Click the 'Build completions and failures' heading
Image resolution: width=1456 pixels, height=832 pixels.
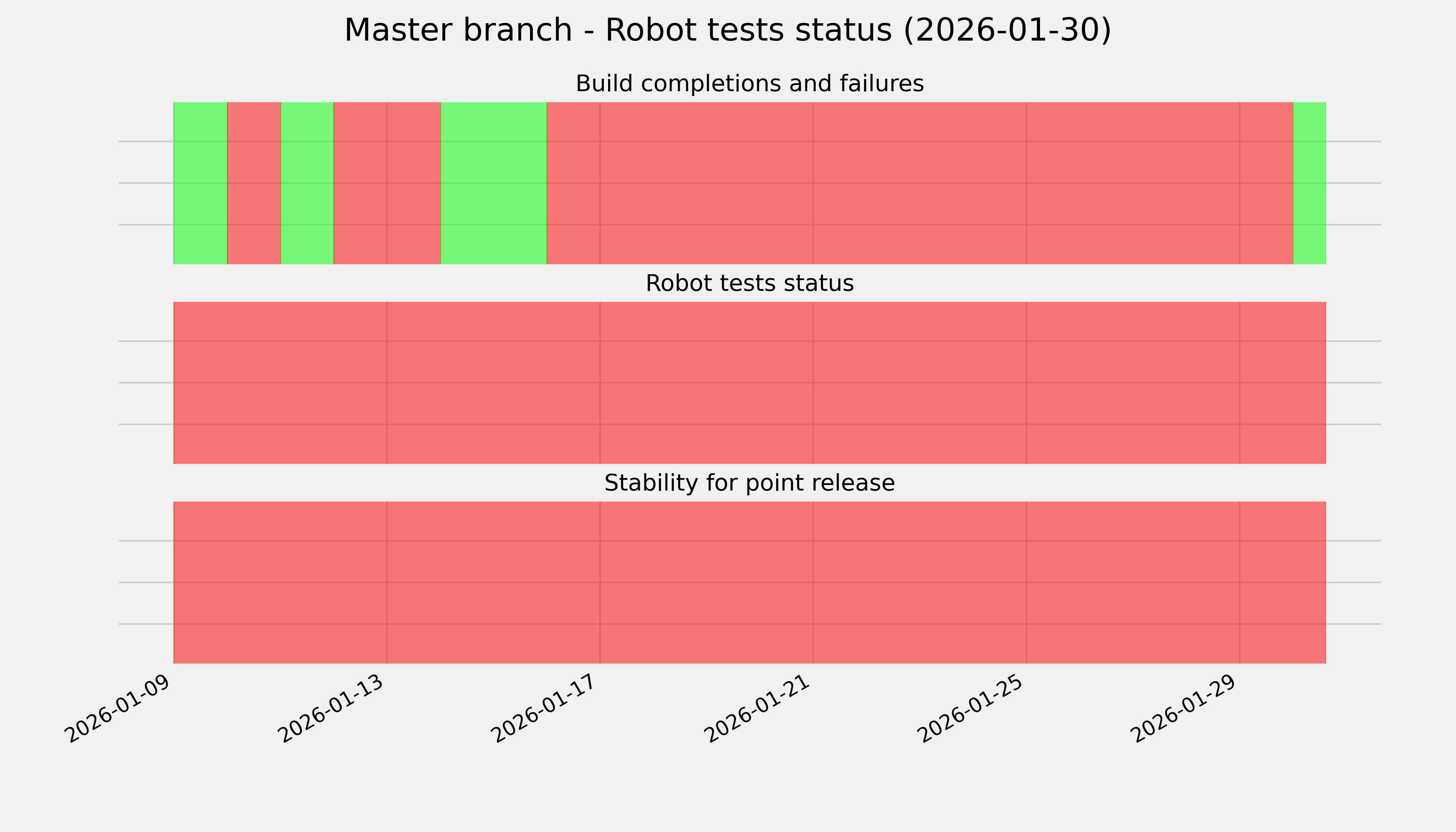(749, 84)
